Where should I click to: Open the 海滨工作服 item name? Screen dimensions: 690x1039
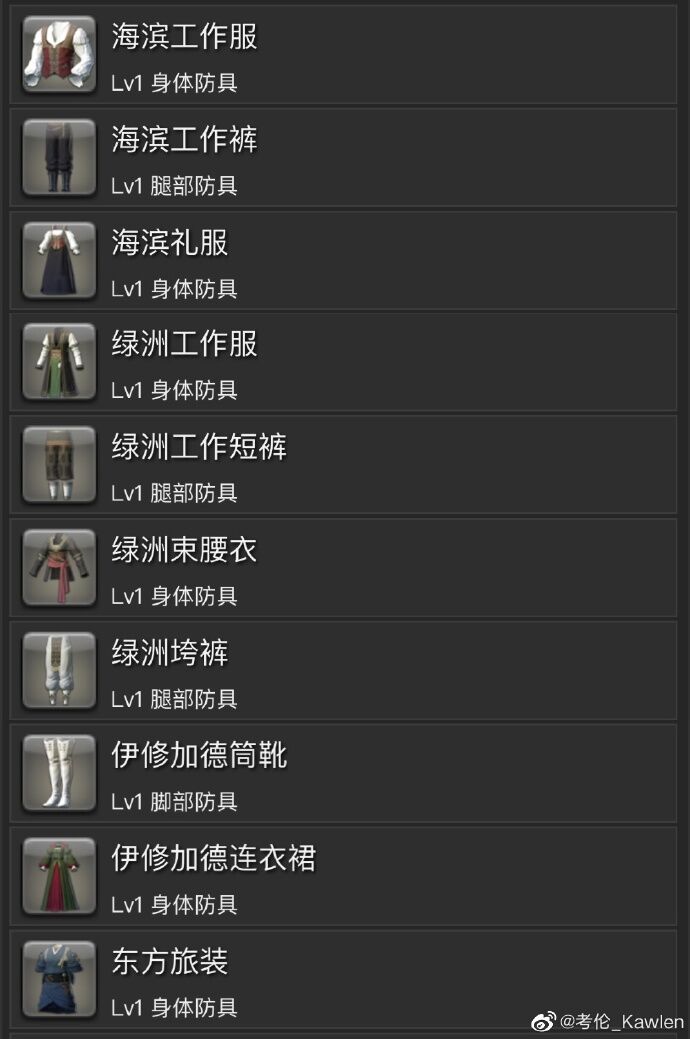pyautogui.click(x=184, y=36)
